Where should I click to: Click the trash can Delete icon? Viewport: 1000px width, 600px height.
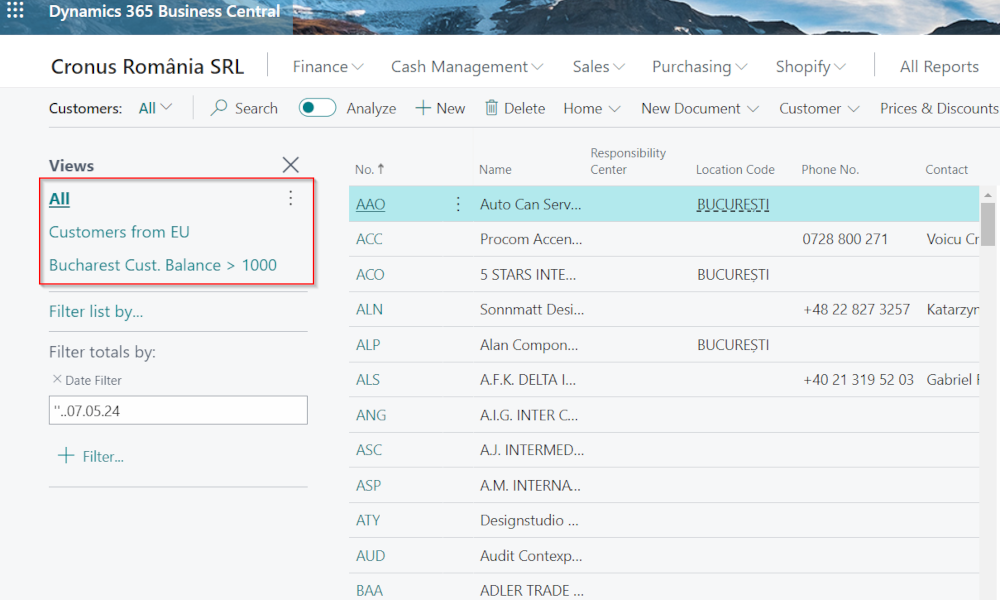491,108
